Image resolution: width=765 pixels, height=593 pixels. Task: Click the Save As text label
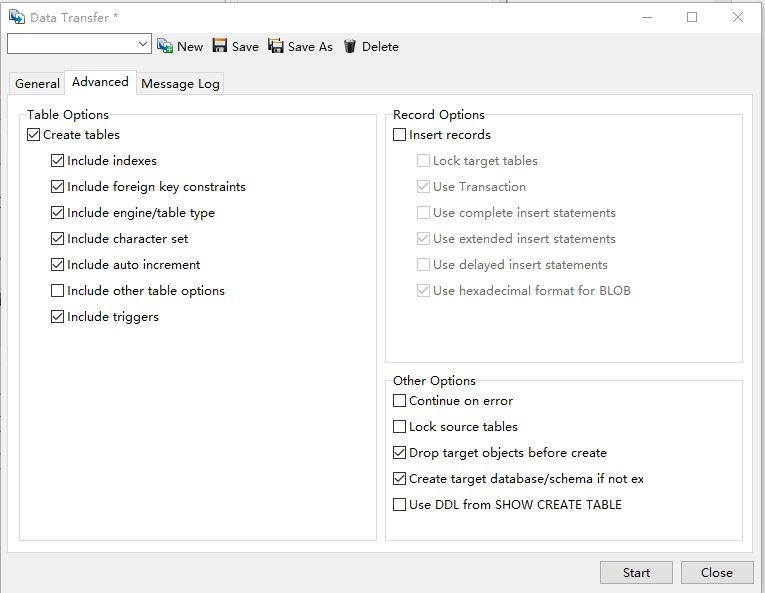coord(310,46)
